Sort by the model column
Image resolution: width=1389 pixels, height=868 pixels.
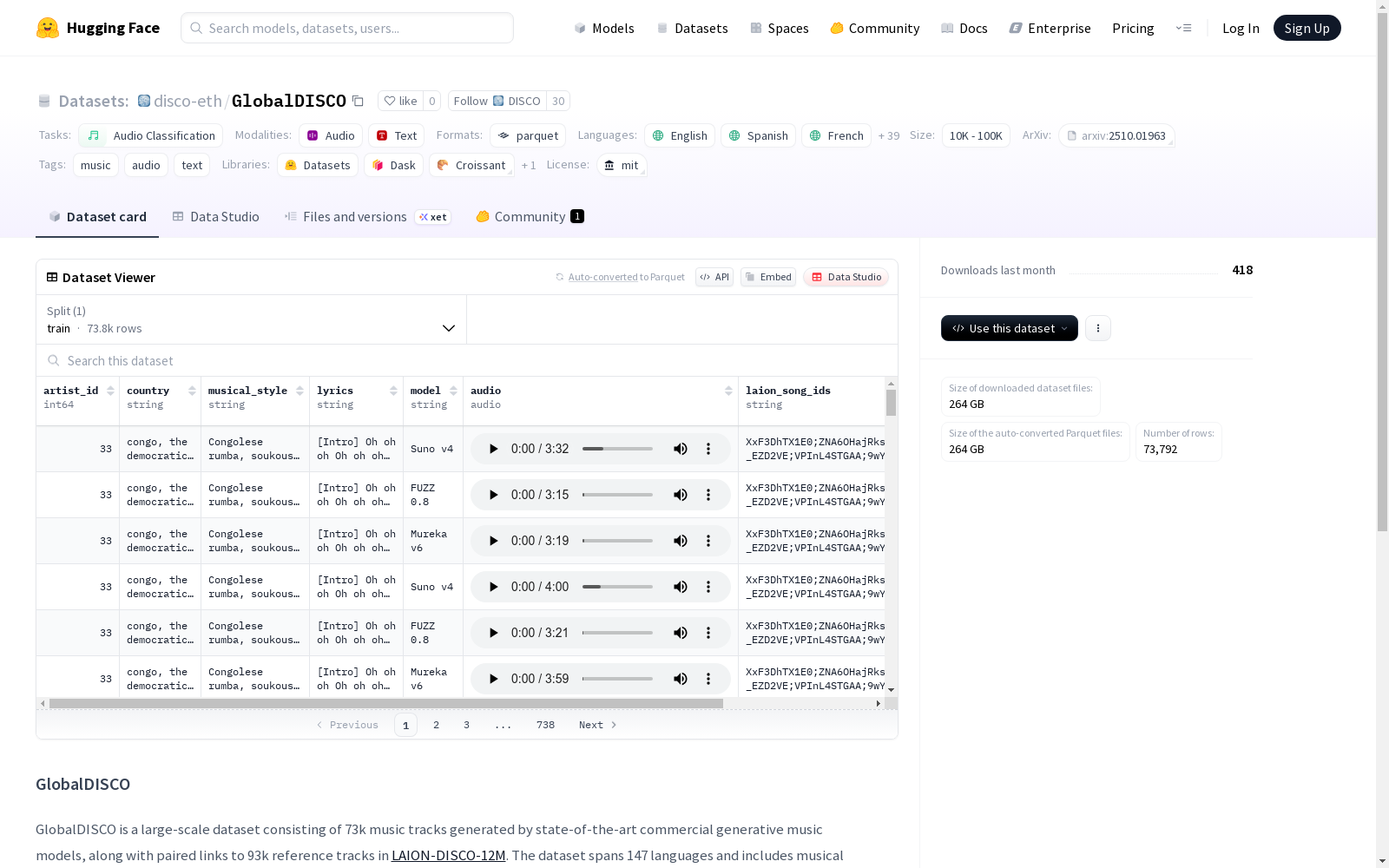[453, 391]
